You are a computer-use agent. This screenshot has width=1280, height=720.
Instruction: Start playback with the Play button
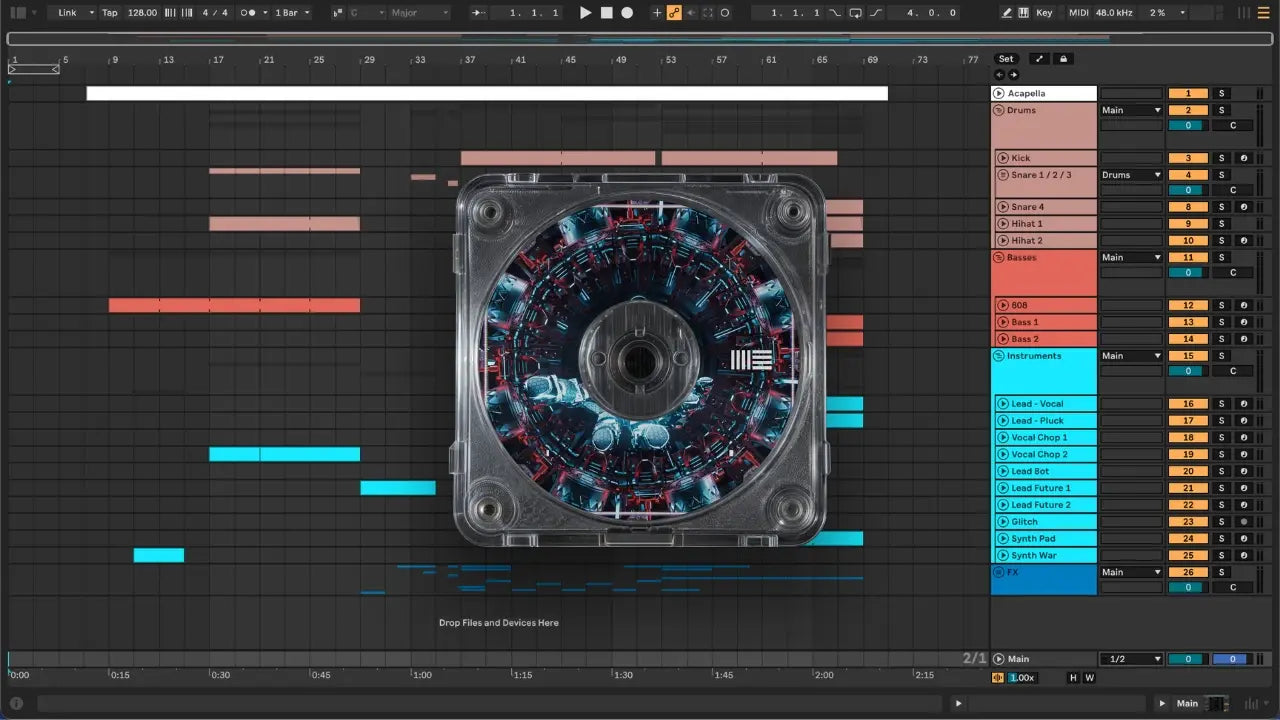[x=586, y=13]
